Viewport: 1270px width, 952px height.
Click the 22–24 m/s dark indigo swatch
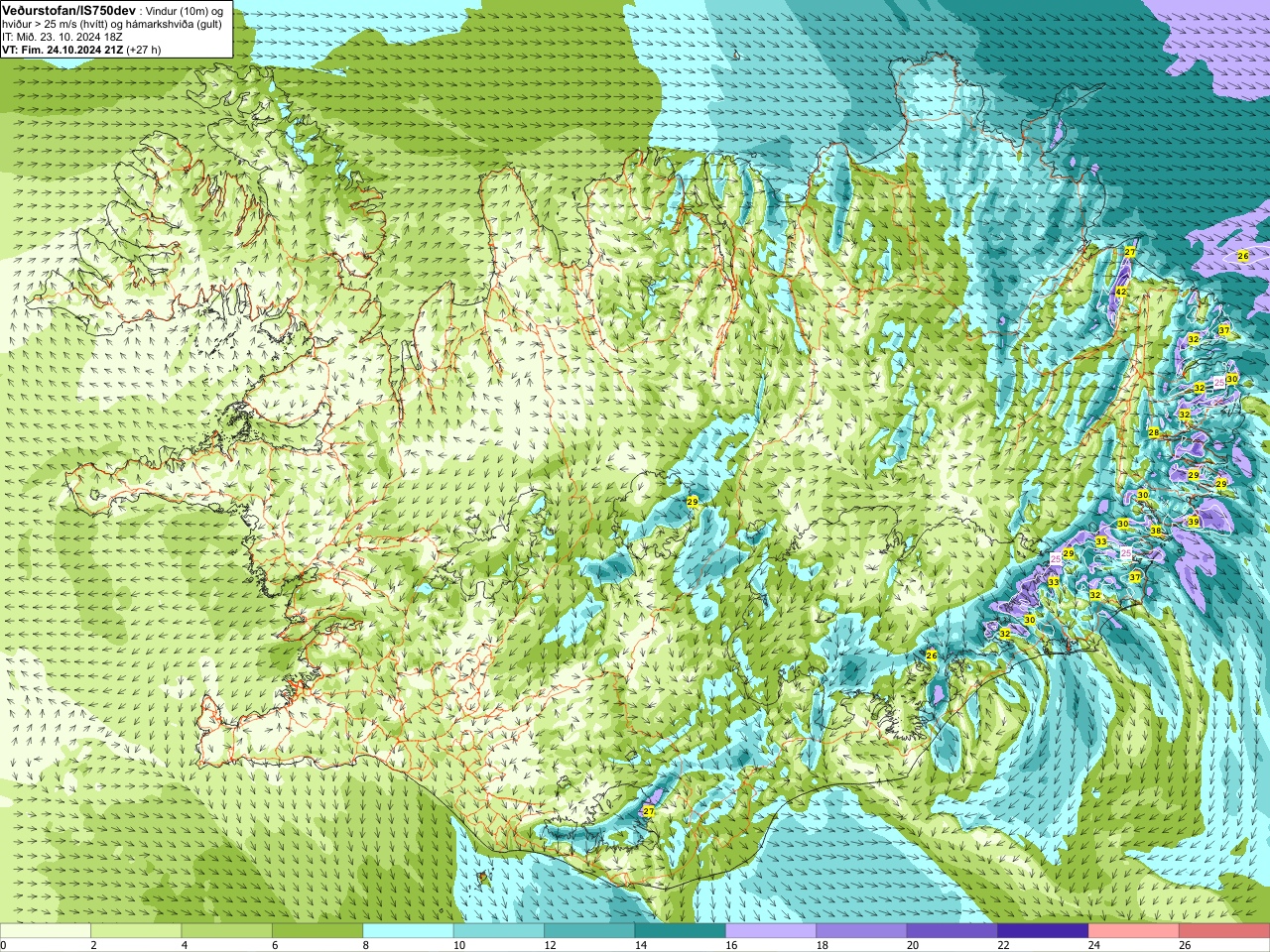1043,931
